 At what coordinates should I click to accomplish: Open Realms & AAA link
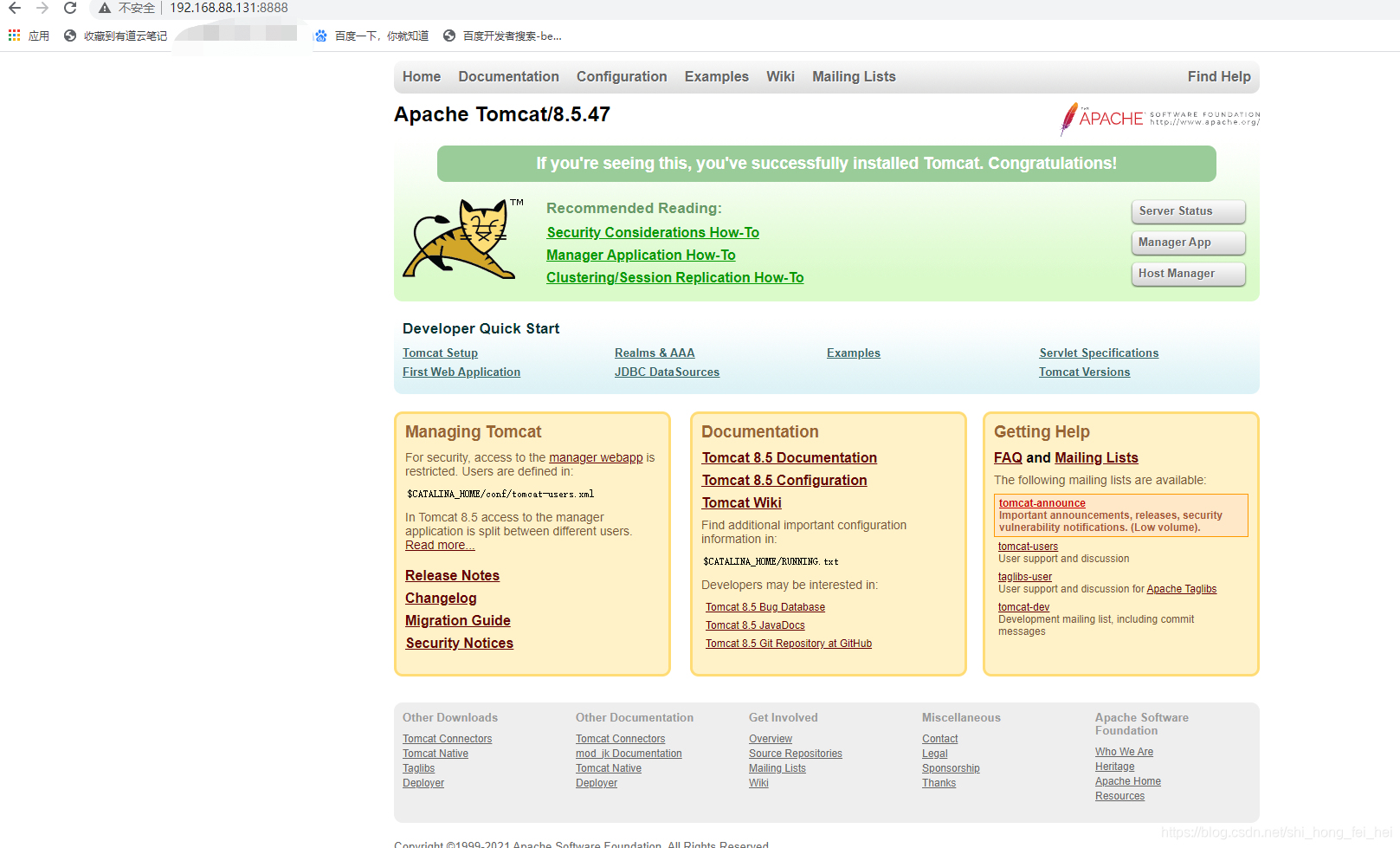[655, 353]
